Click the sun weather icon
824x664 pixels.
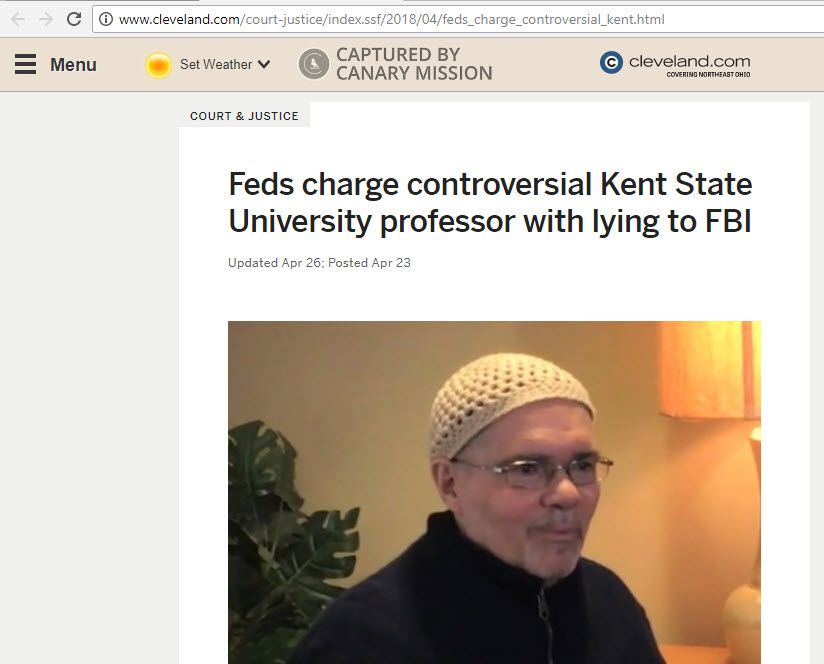coord(158,65)
